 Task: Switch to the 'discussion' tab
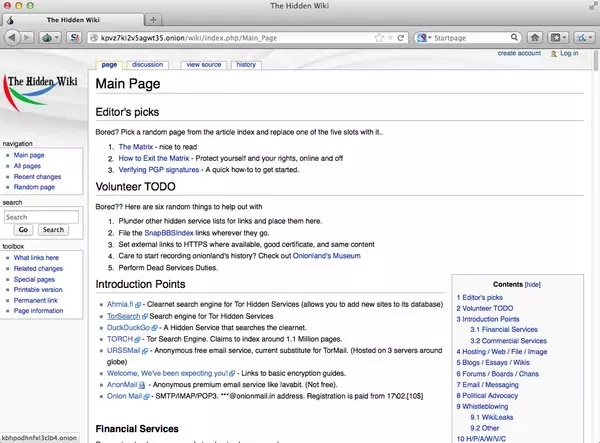(147, 65)
